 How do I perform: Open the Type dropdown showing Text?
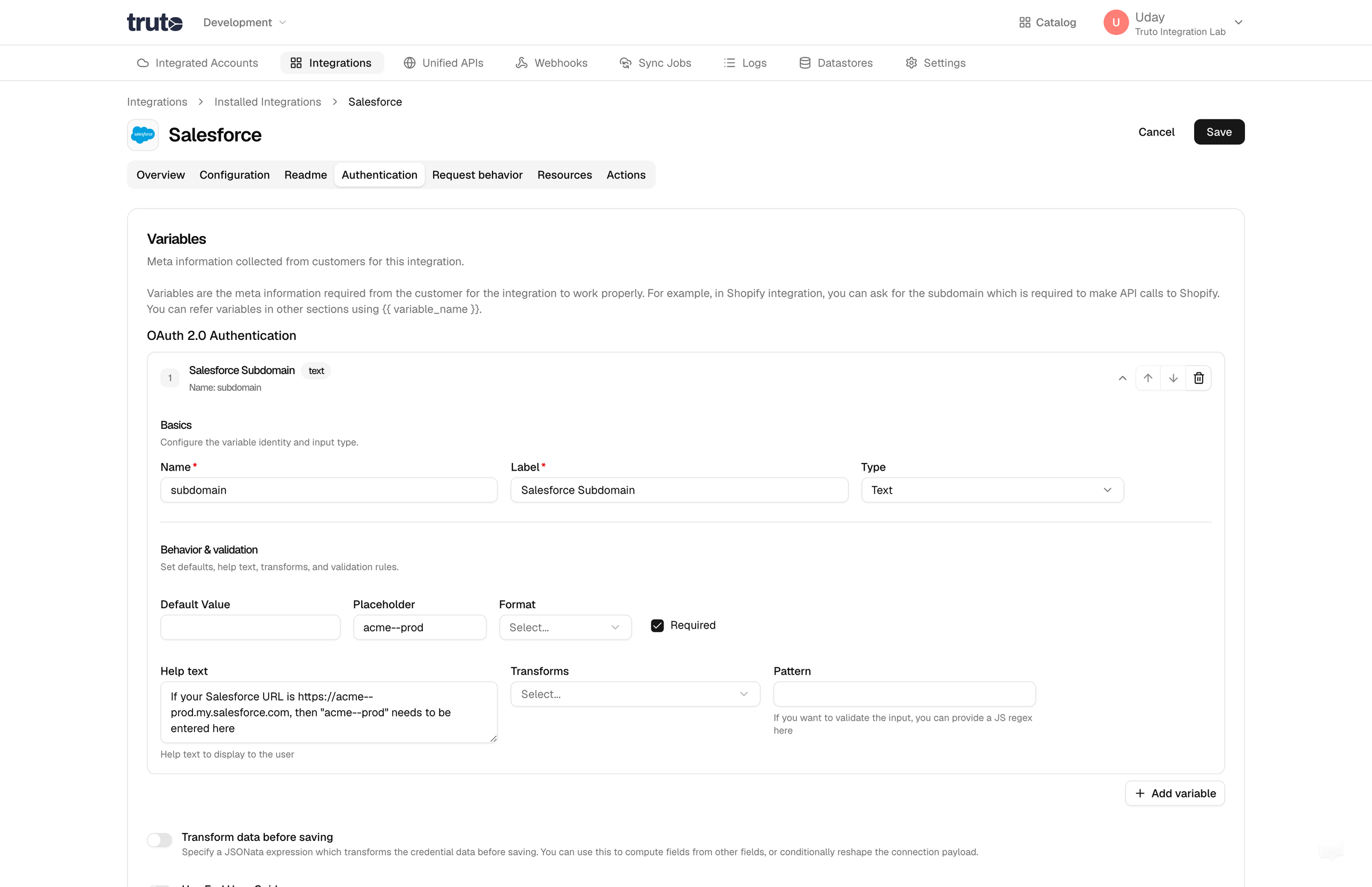[x=992, y=489]
